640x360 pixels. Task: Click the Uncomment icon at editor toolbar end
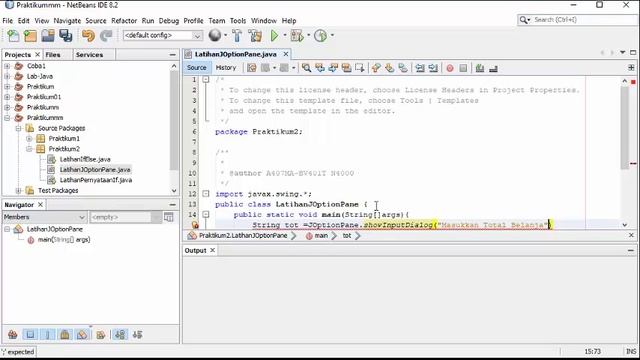pos(493,68)
